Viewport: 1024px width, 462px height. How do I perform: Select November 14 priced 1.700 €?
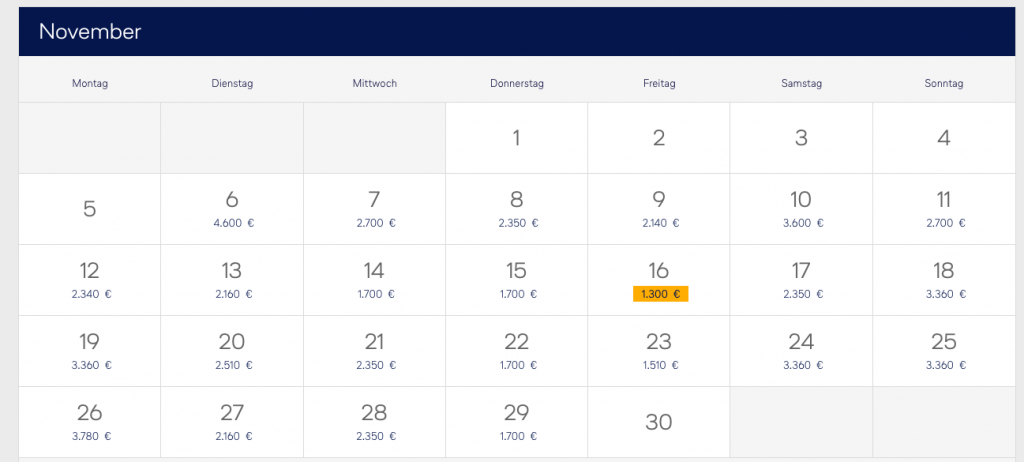pyautogui.click(x=374, y=280)
